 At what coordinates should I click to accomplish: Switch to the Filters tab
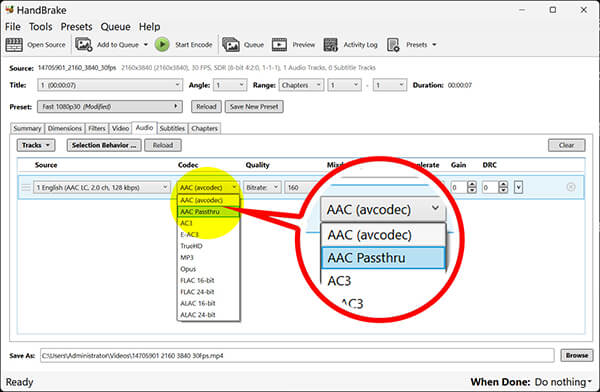click(97, 128)
